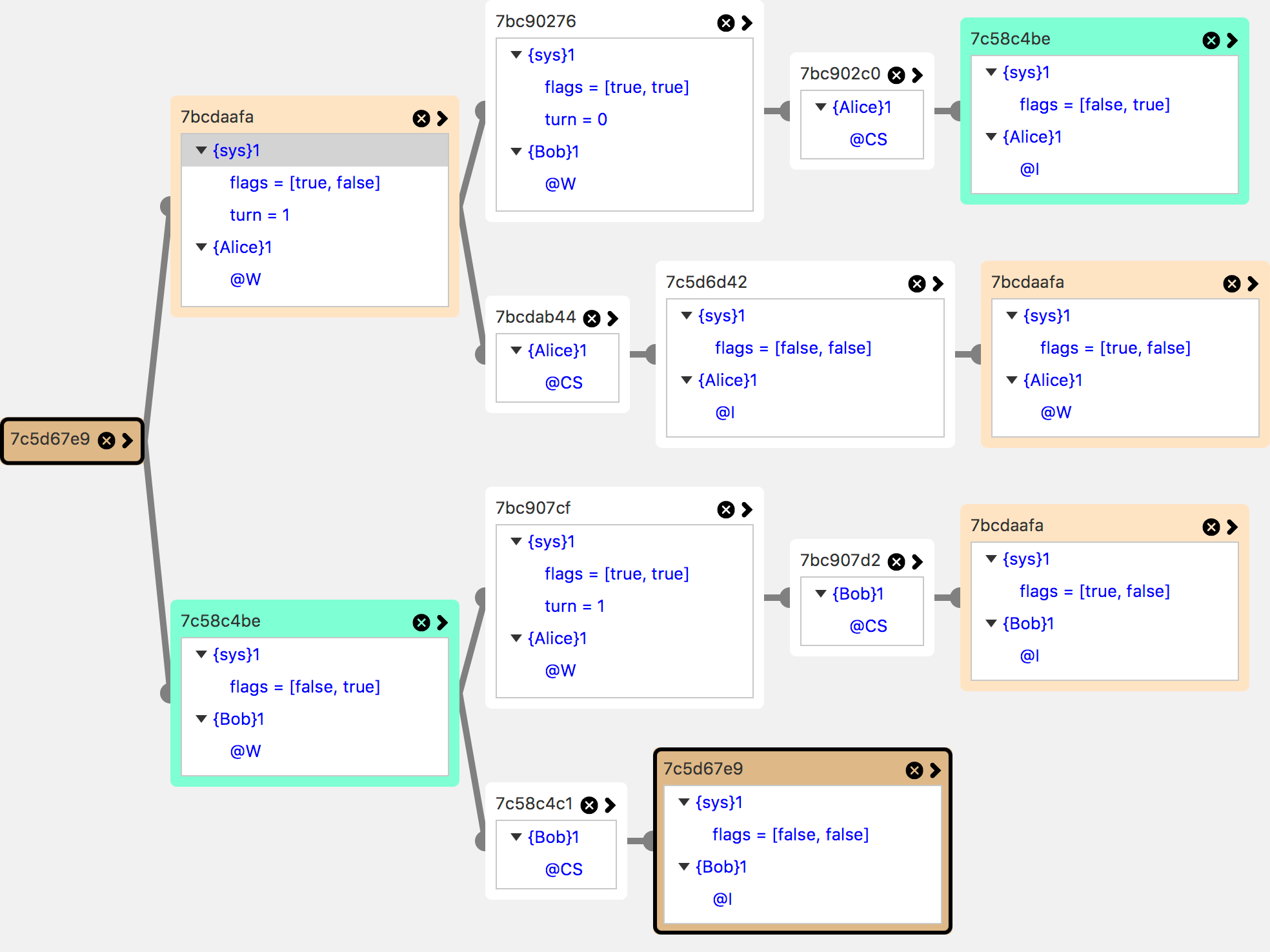Close the 7bcdaafa node containing {Bob}1
This screenshot has width=1270, height=952.
(x=1211, y=527)
